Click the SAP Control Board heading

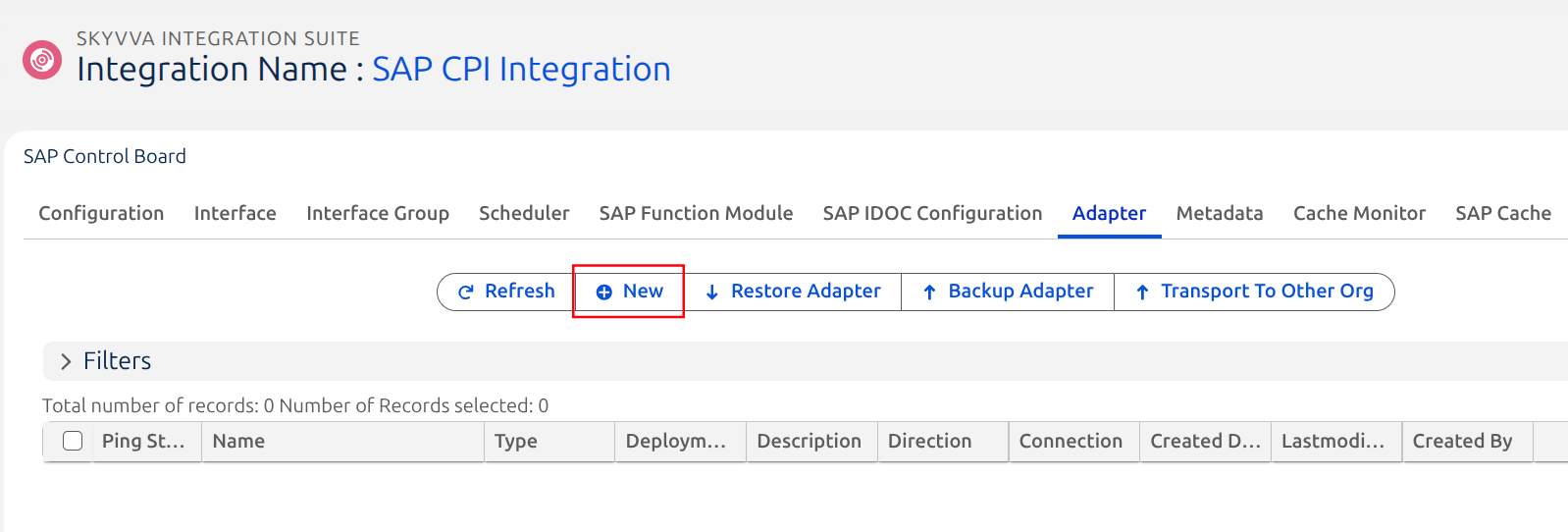click(105, 156)
